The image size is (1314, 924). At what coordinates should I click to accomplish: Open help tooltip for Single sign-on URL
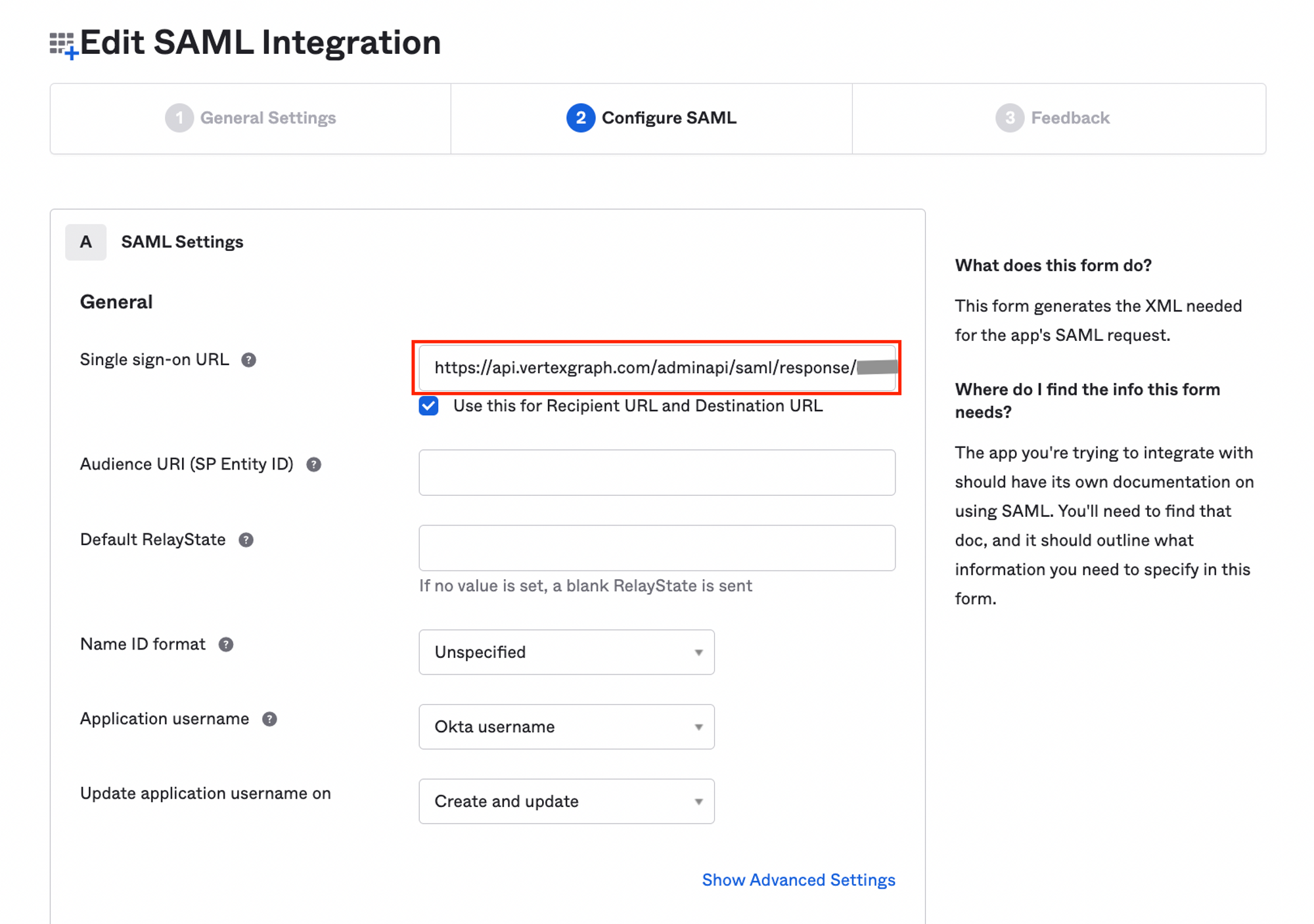pyautogui.click(x=248, y=360)
